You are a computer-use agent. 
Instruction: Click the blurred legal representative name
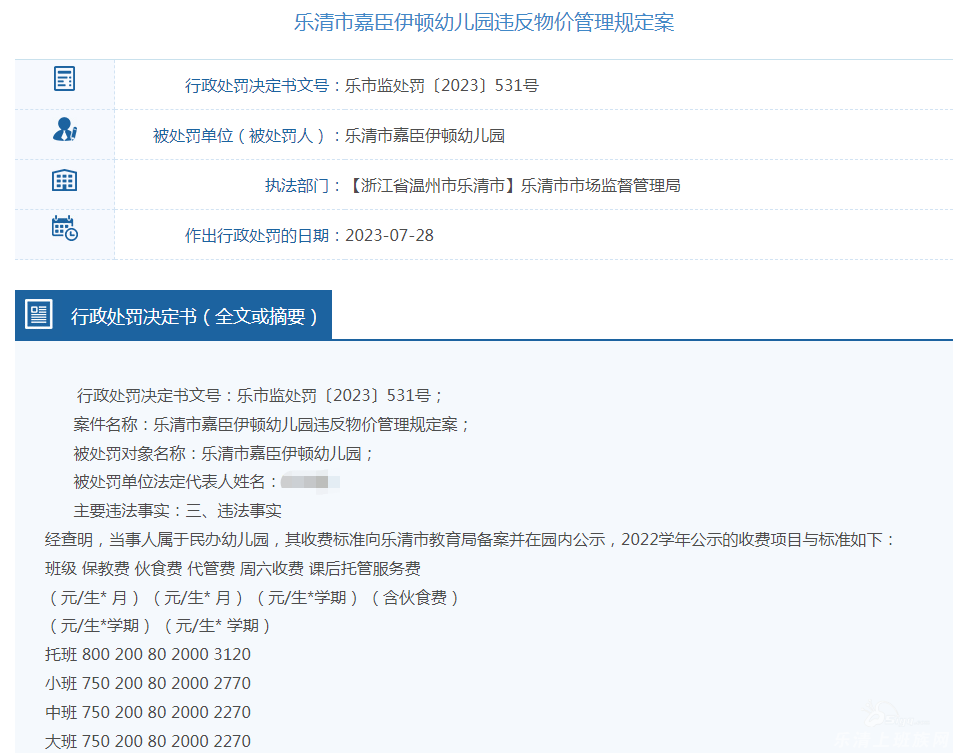point(310,482)
